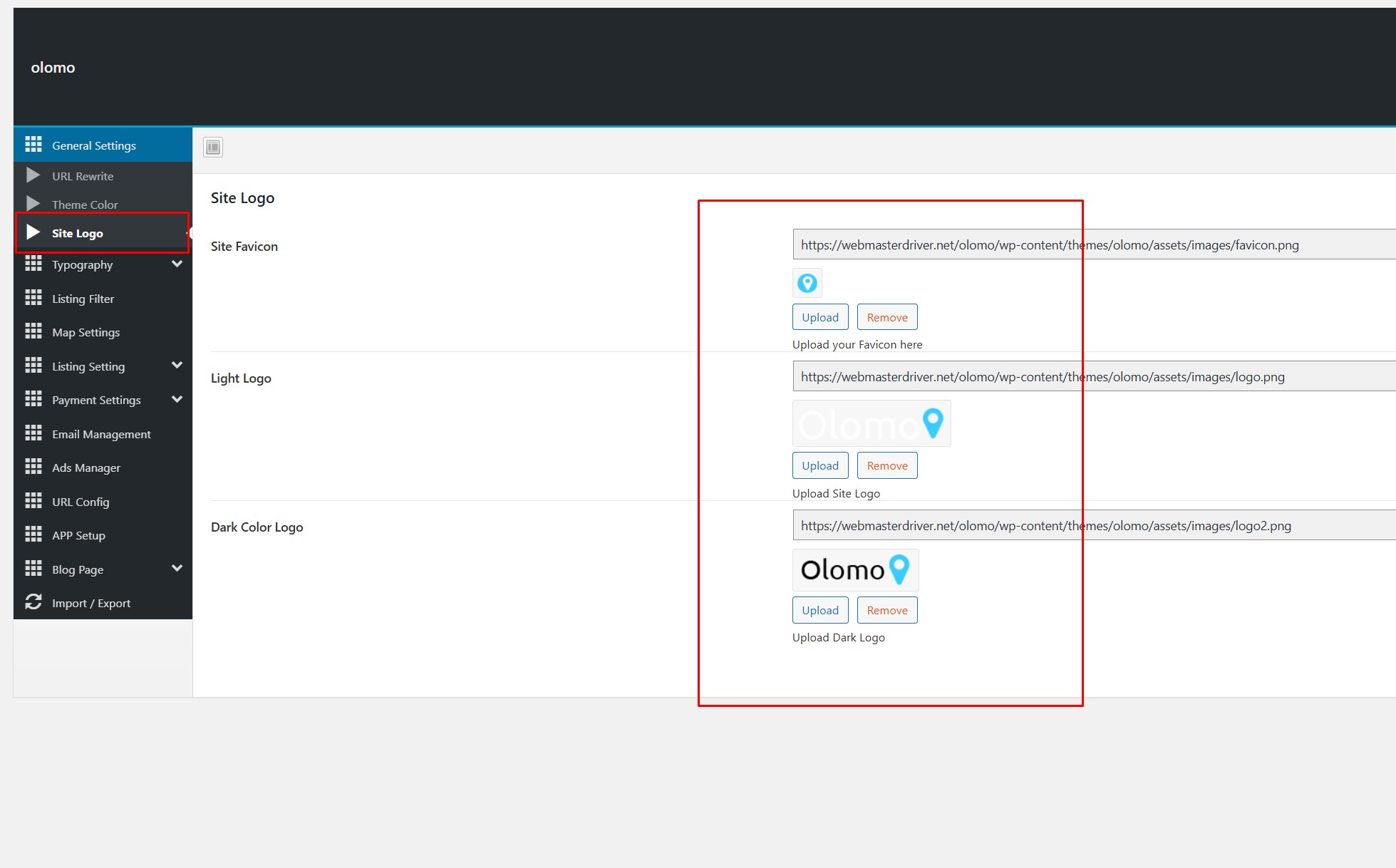1396x868 pixels.
Task: Upload a new Dark Color Logo
Action: pyautogui.click(x=820, y=610)
